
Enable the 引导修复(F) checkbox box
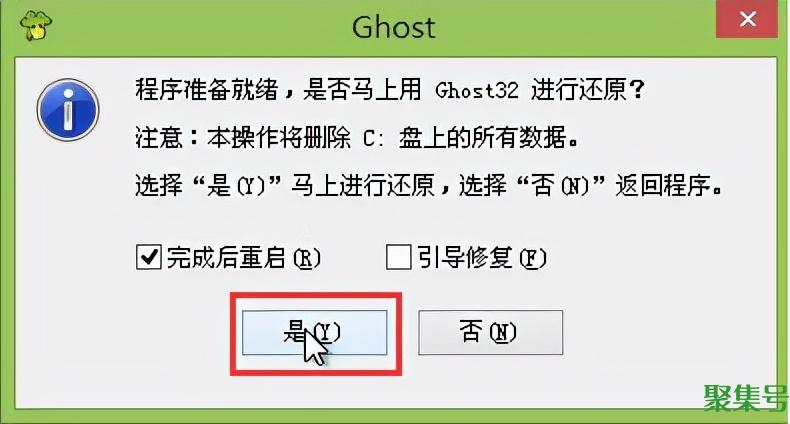399,257
